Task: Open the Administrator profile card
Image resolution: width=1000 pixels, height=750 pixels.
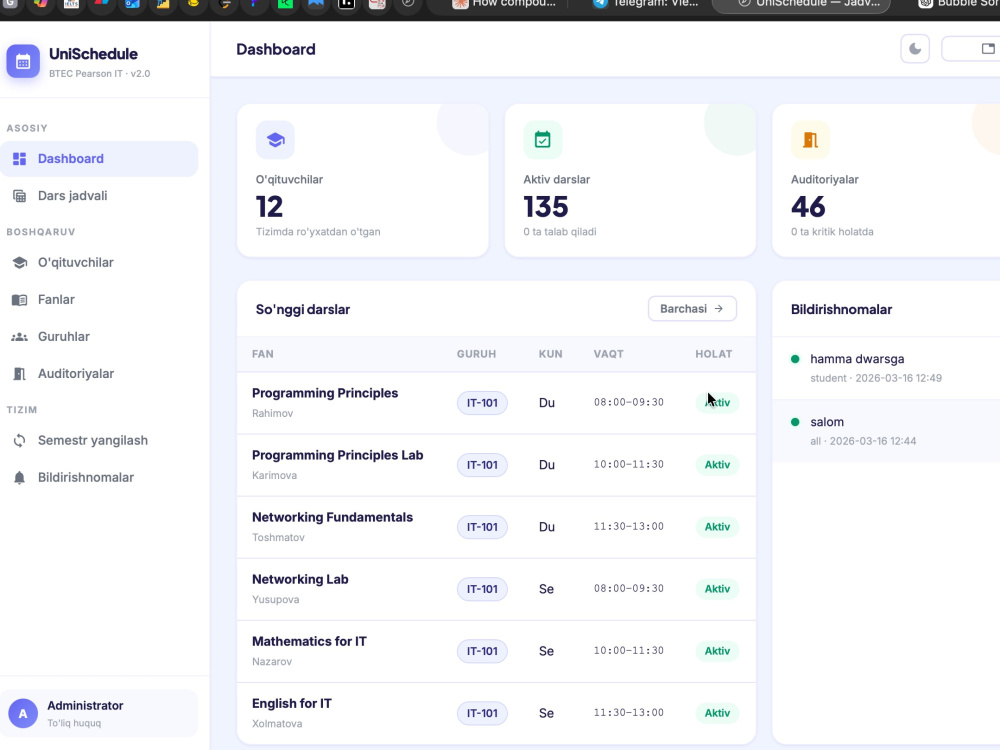Action: tap(99, 714)
